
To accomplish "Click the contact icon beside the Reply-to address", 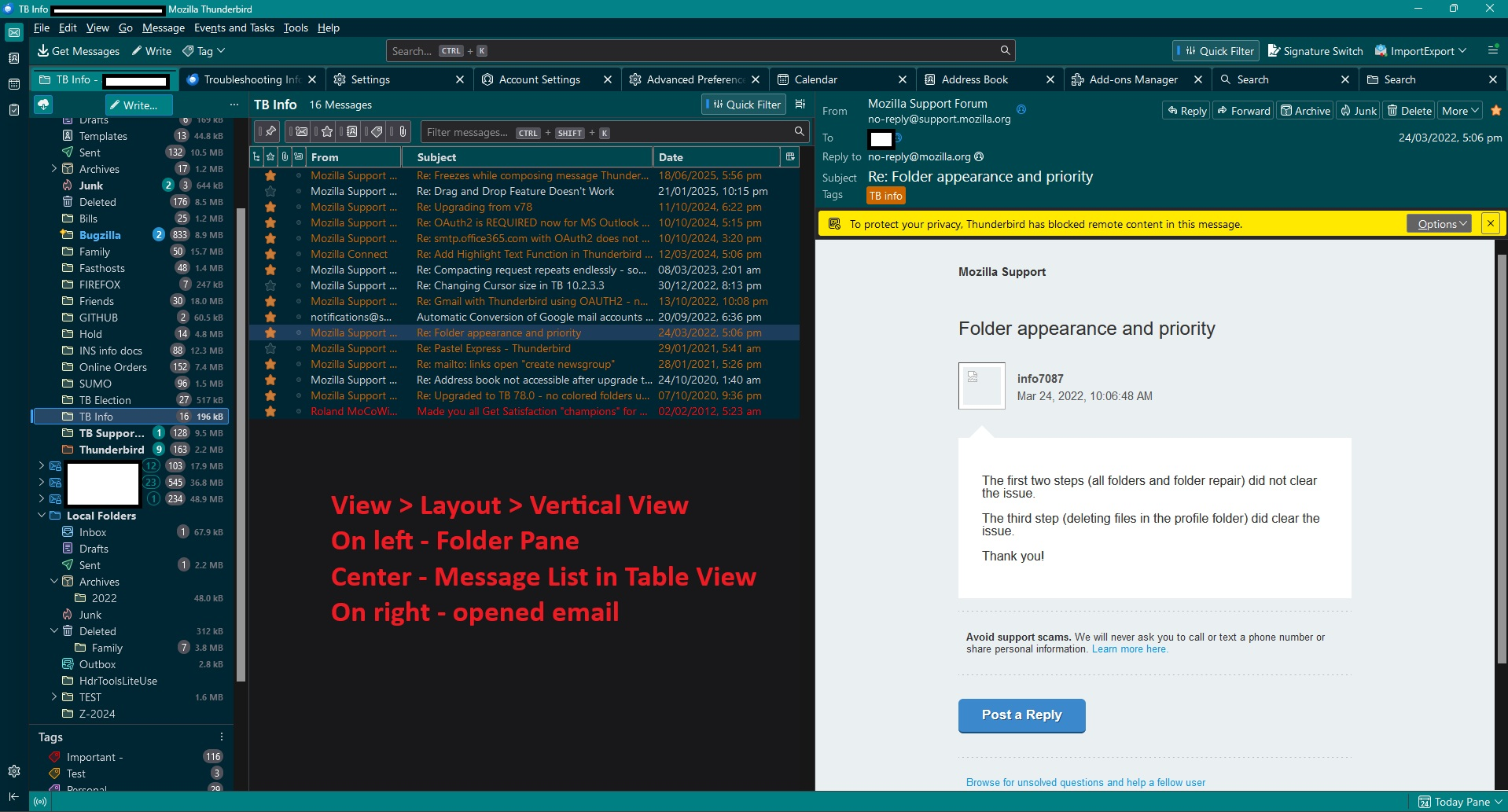I will [x=979, y=156].
